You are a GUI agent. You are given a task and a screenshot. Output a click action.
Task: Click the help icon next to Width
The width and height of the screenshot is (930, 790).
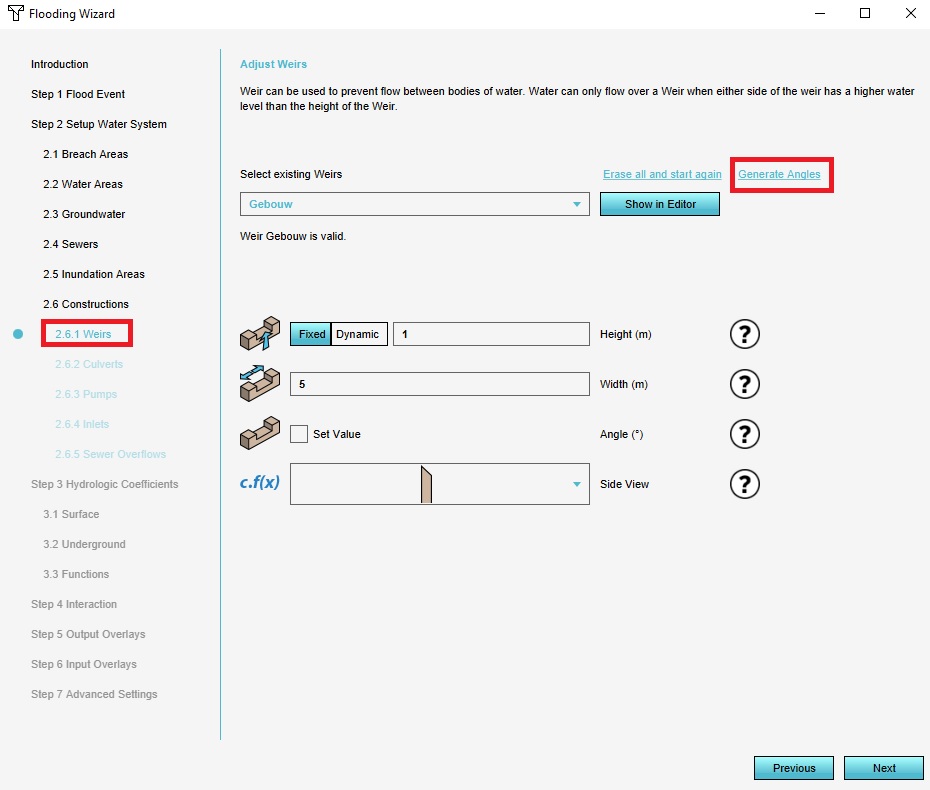pyautogui.click(x=745, y=384)
